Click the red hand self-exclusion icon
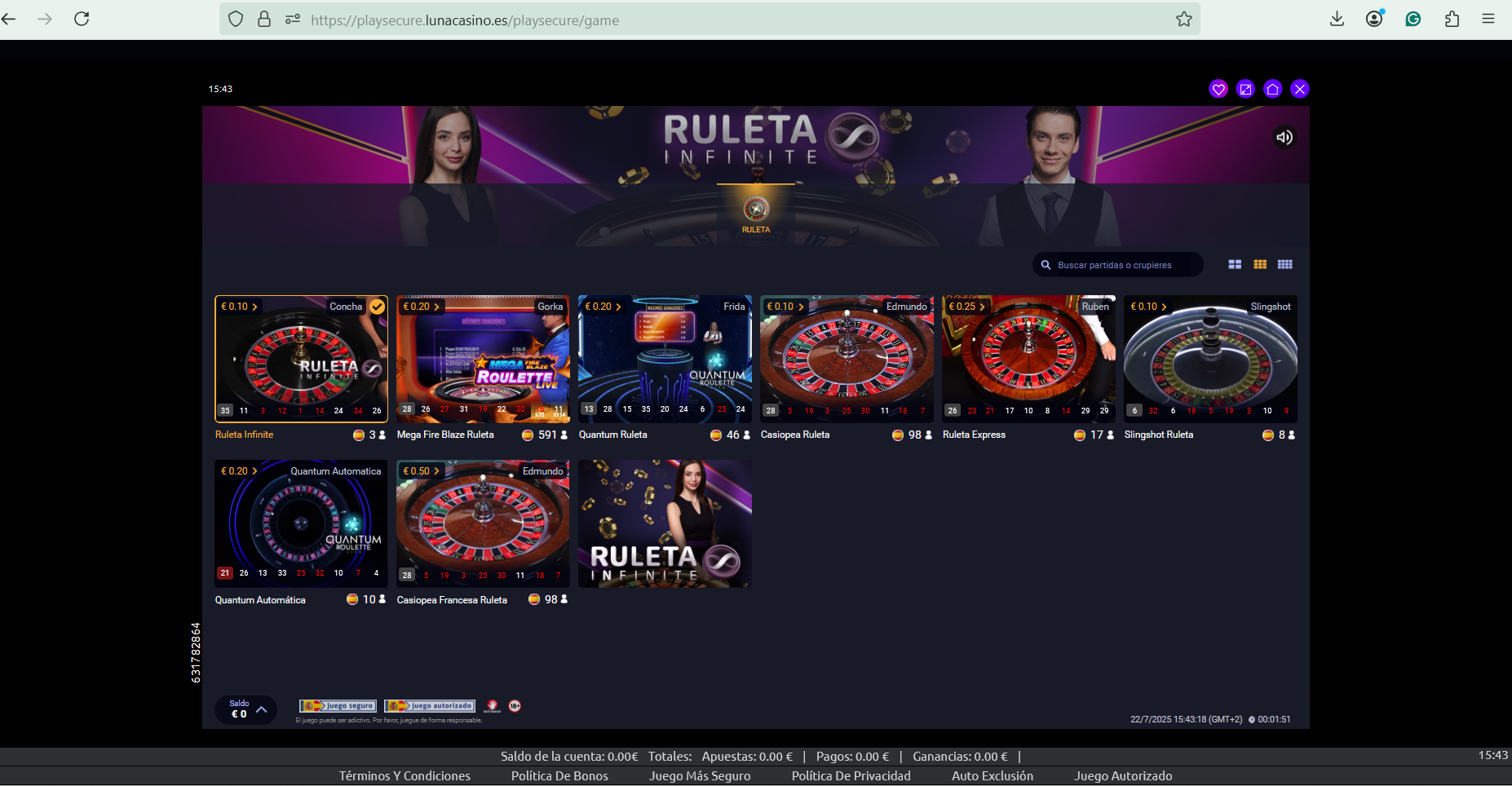Image resolution: width=1512 pixels, height=786 pixels. [493, 706]
